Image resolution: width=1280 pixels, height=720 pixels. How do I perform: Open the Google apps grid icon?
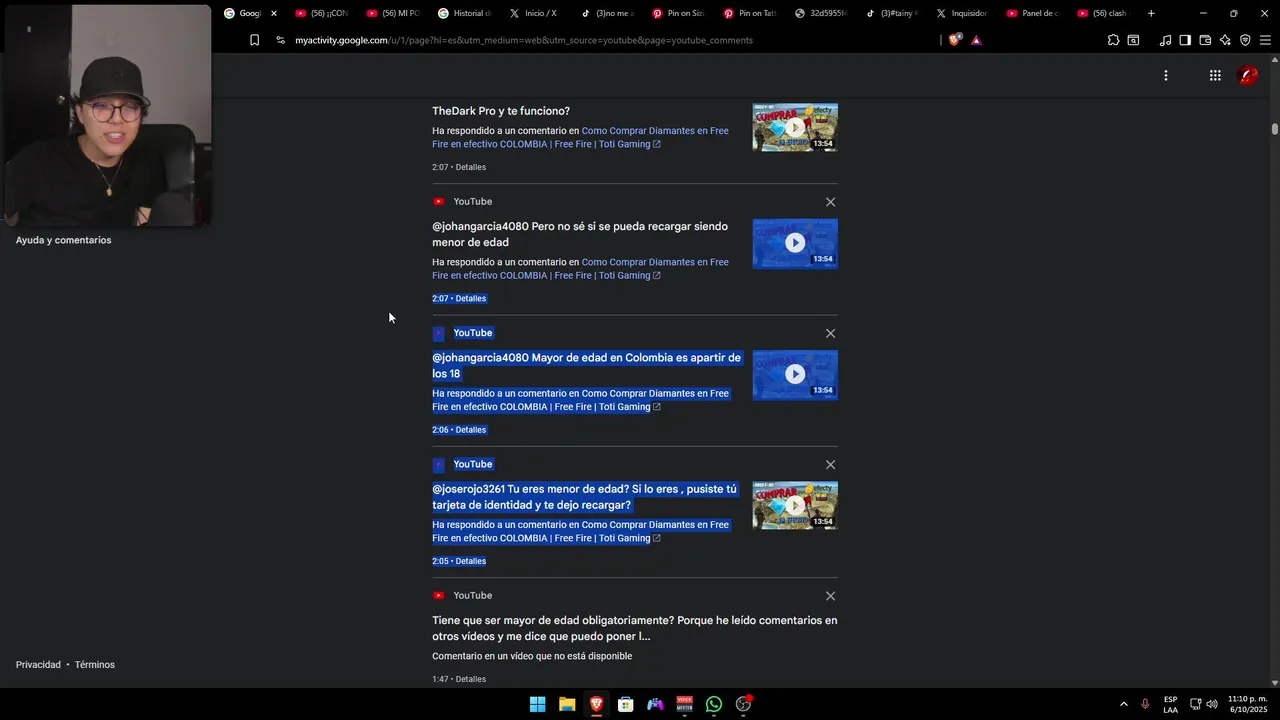coord(1215,75)
